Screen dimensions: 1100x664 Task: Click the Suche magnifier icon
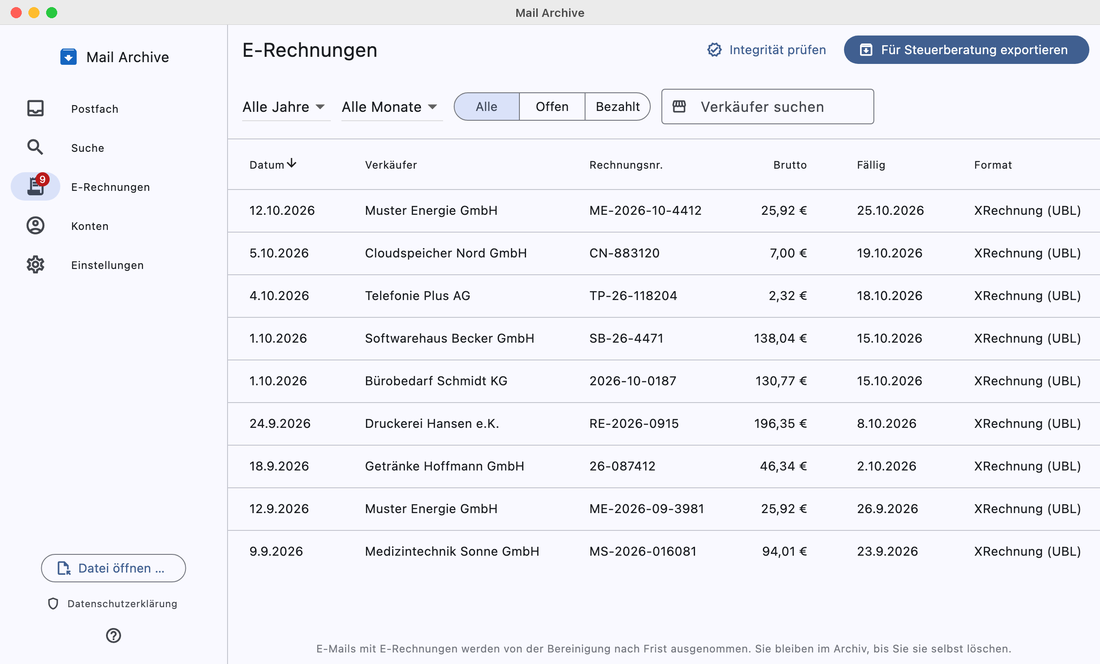point(35,147)
